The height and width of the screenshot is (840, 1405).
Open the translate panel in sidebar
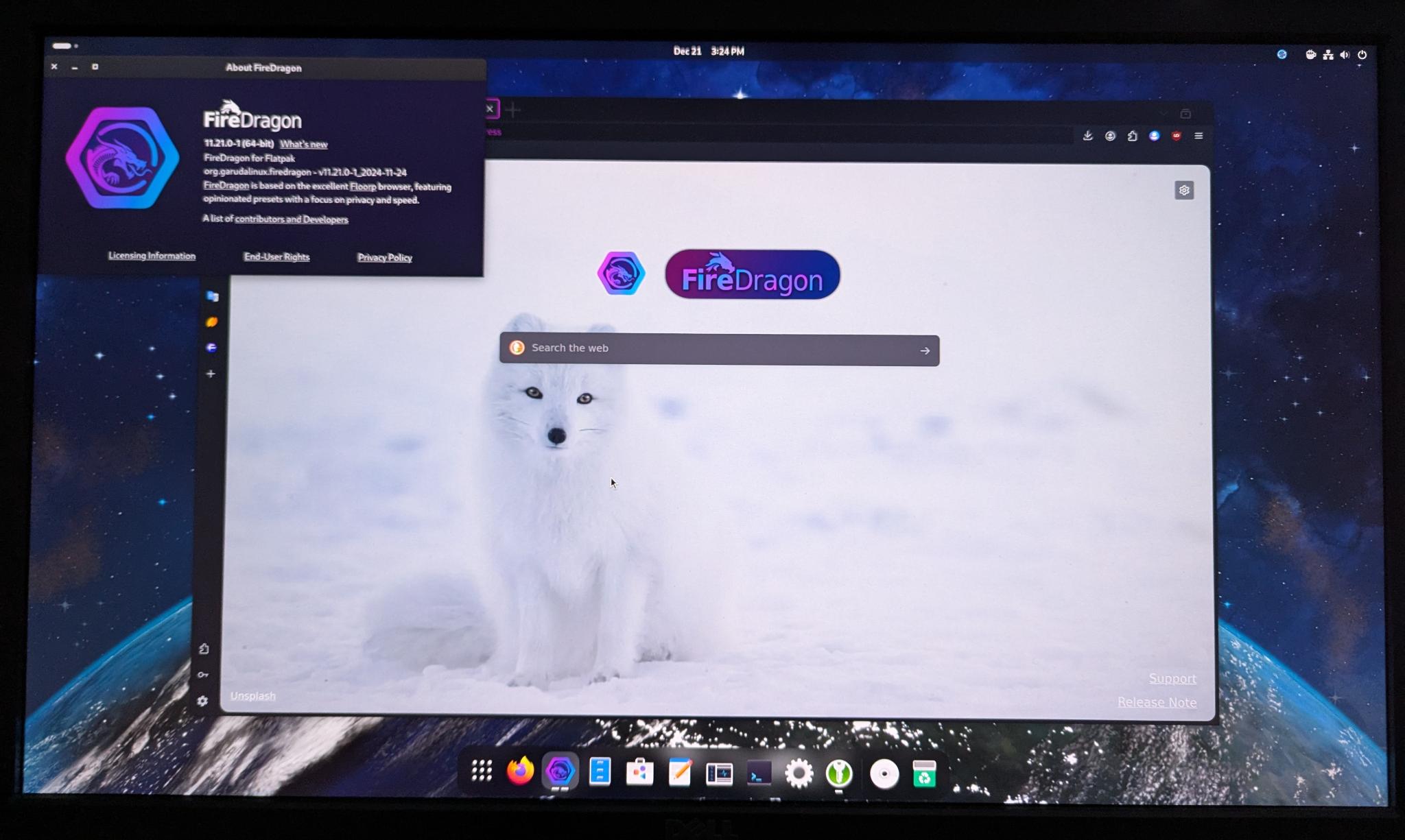point(212,296)
